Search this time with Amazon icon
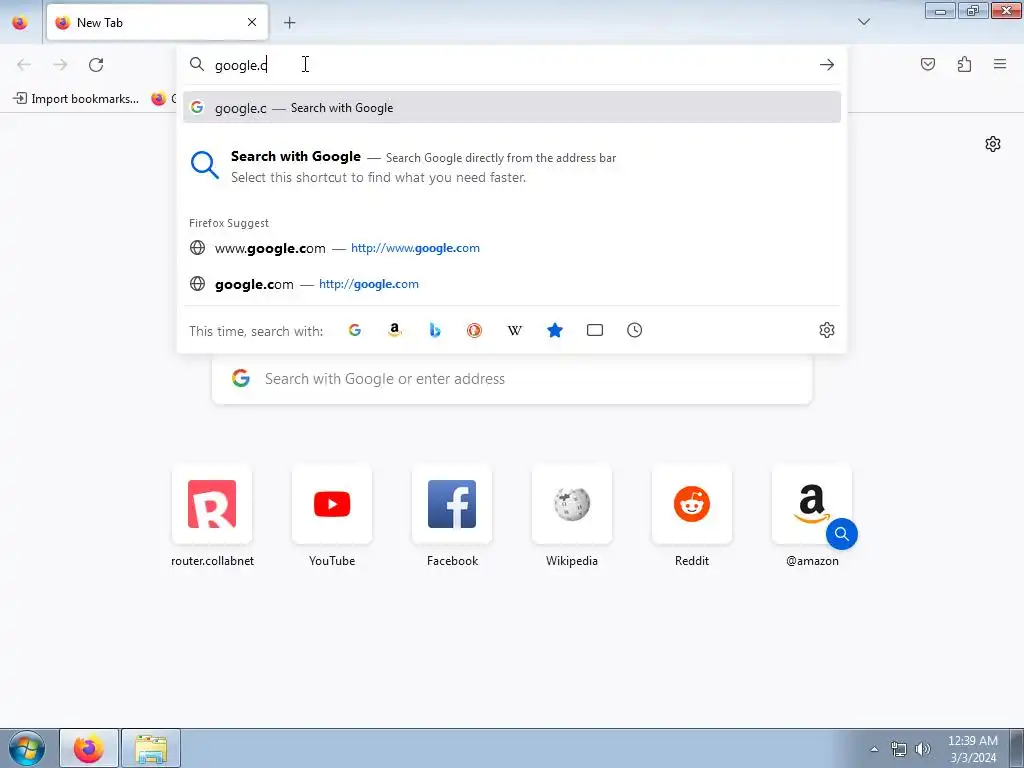Screen dimensions: 1024x768 click(394, 330)
